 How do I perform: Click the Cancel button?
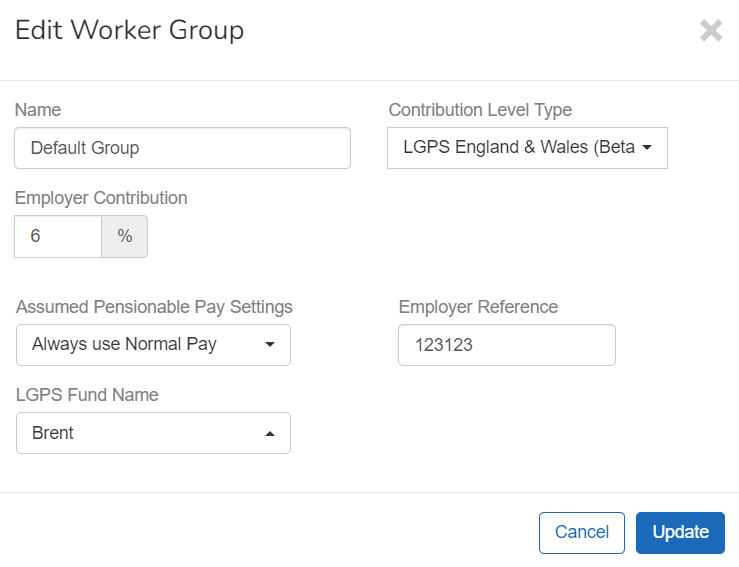(x=582, y=533)
